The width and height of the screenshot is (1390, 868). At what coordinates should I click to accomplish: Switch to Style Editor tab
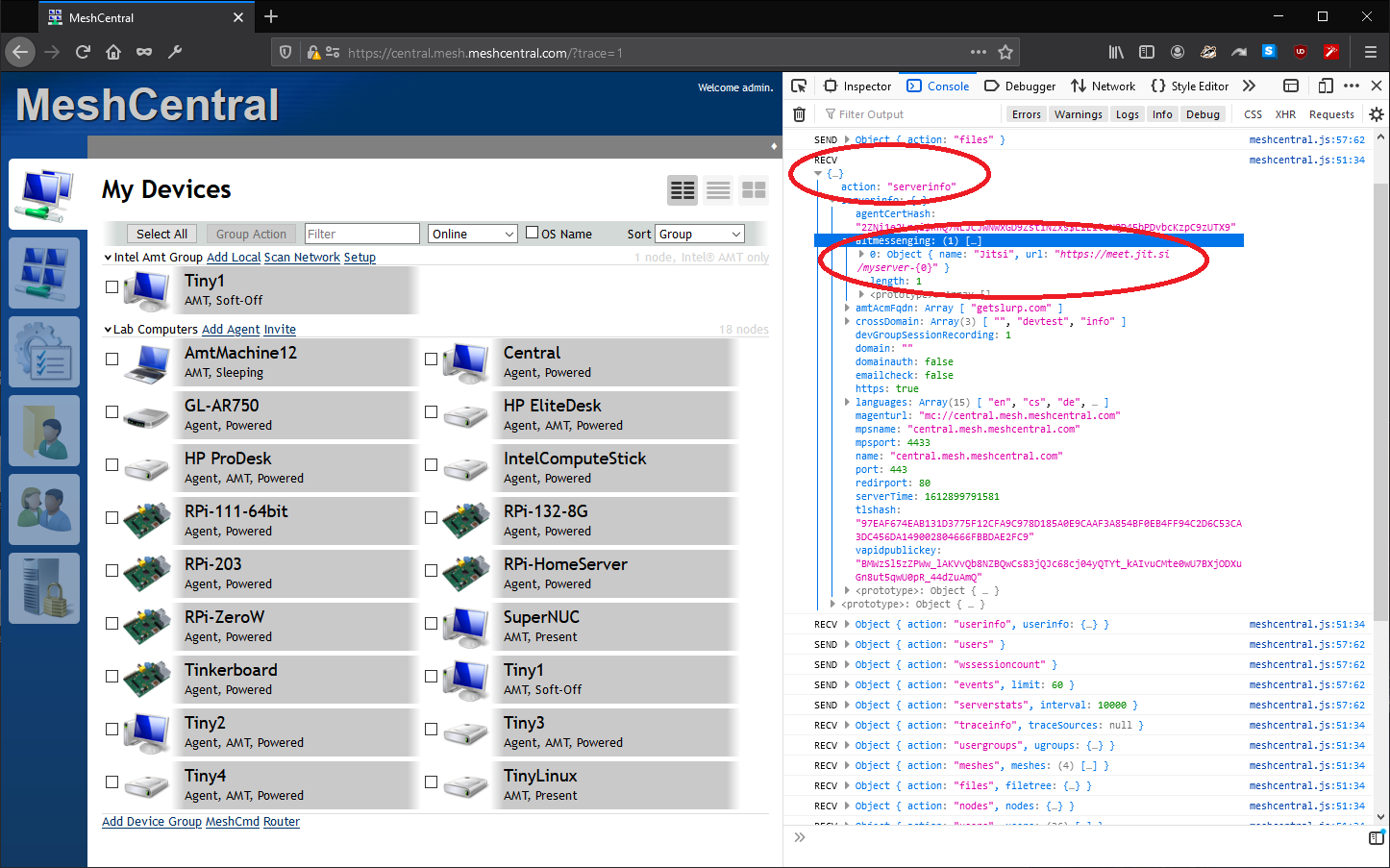coord(1190,86)
